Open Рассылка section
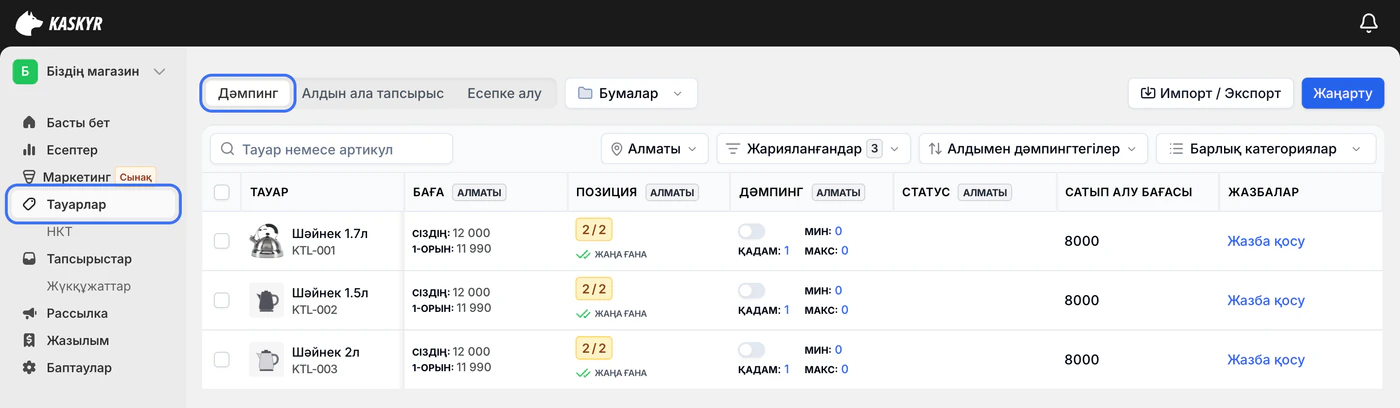 pyautogui.click(x=77, y=313)
